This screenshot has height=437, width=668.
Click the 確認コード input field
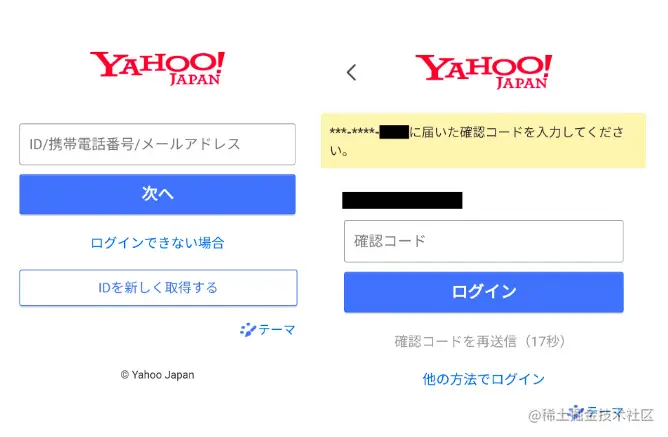coord(484,241)
